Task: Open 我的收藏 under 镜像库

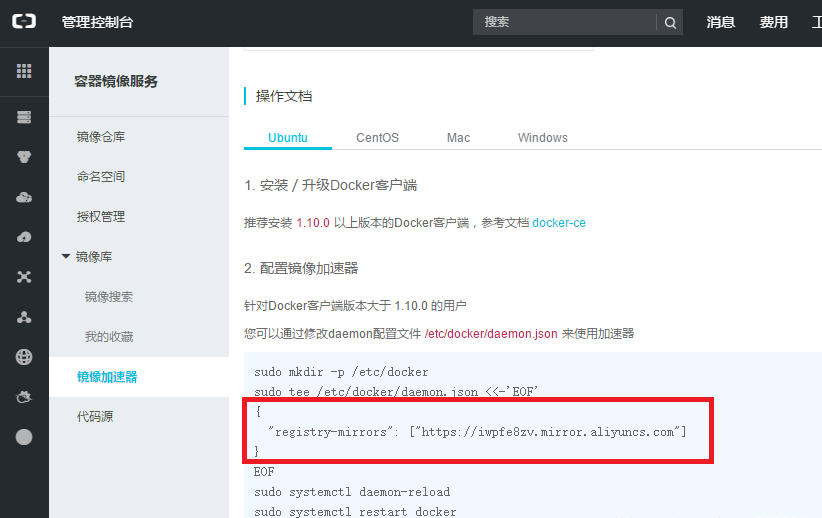Action: click(109, 337)
